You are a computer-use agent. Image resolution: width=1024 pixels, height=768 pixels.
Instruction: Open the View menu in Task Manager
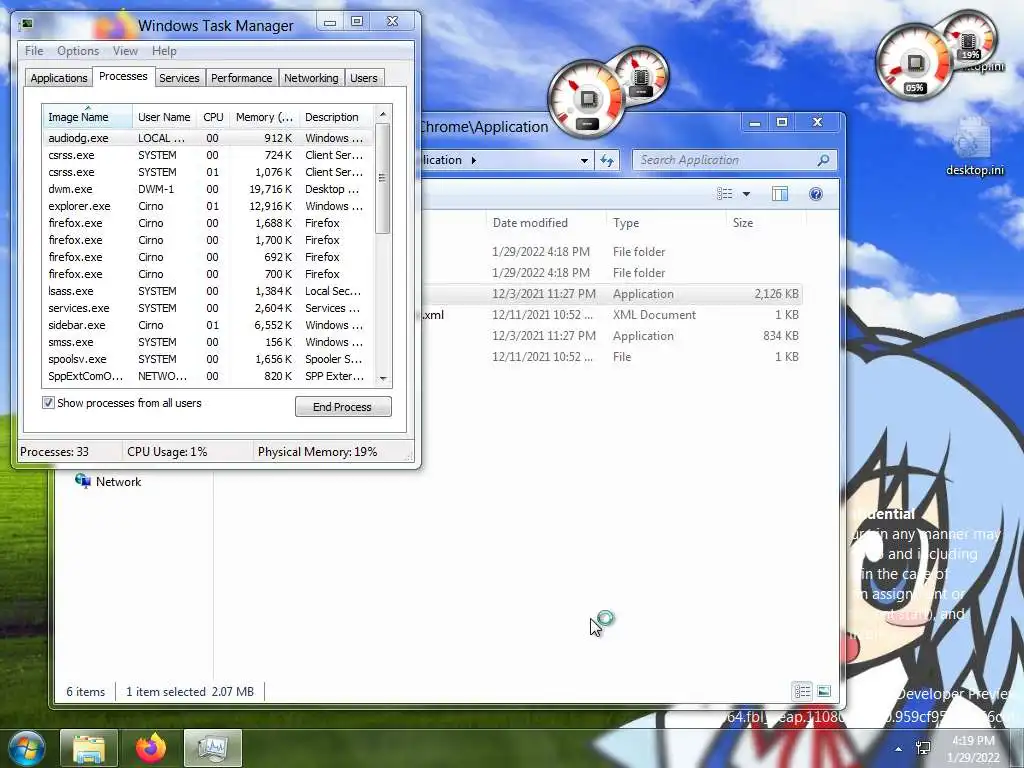point(125,51)
